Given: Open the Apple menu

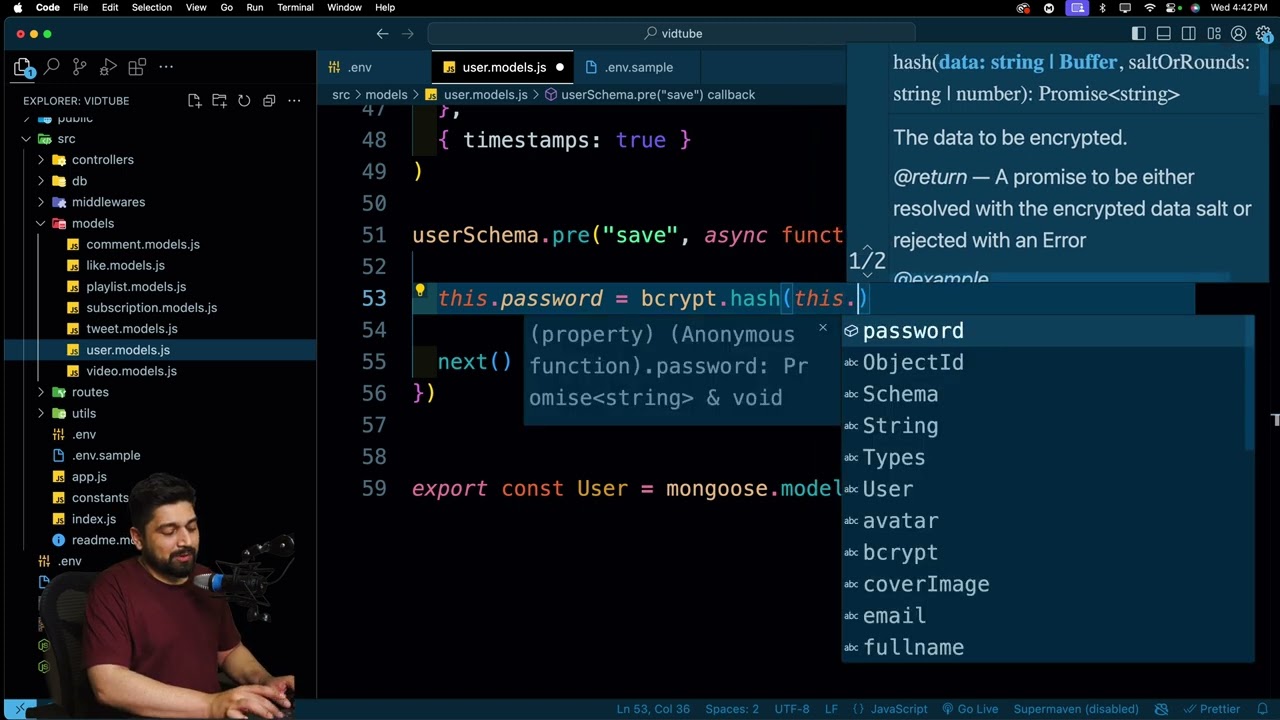Looking at the screenshot, I should (x=17, y=8).
